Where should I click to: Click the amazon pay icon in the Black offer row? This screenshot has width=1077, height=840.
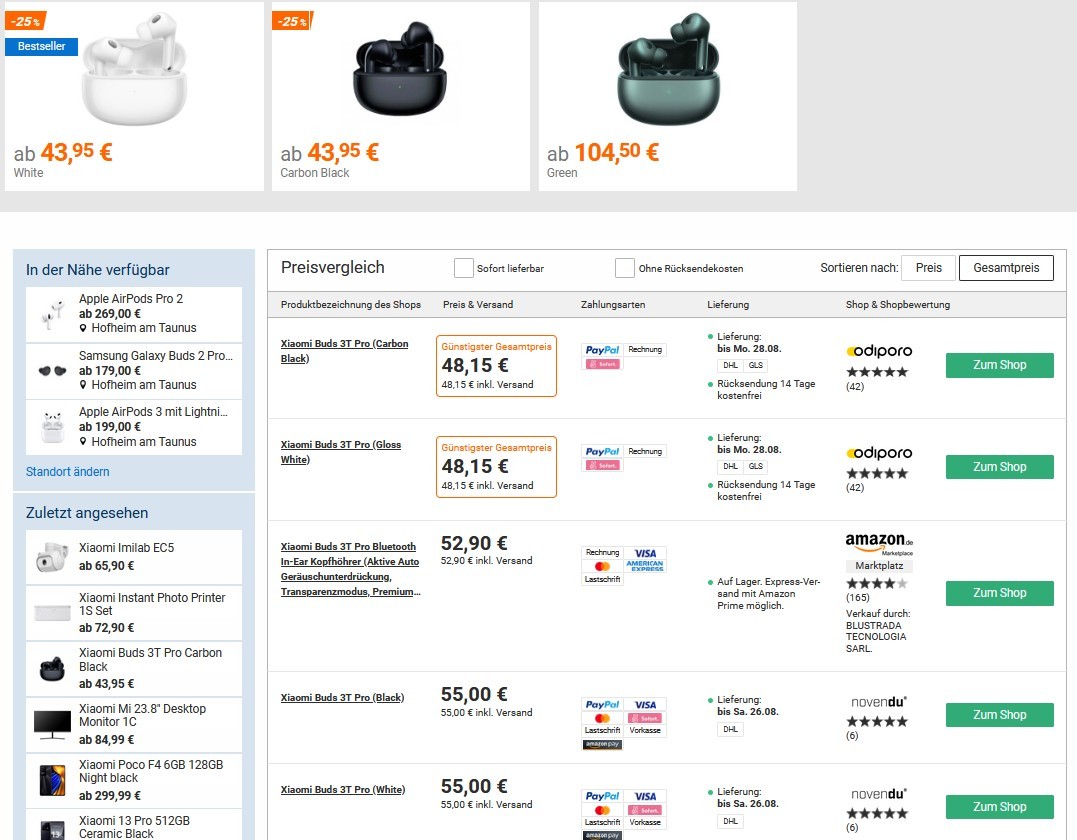click(x=602, y=744)
